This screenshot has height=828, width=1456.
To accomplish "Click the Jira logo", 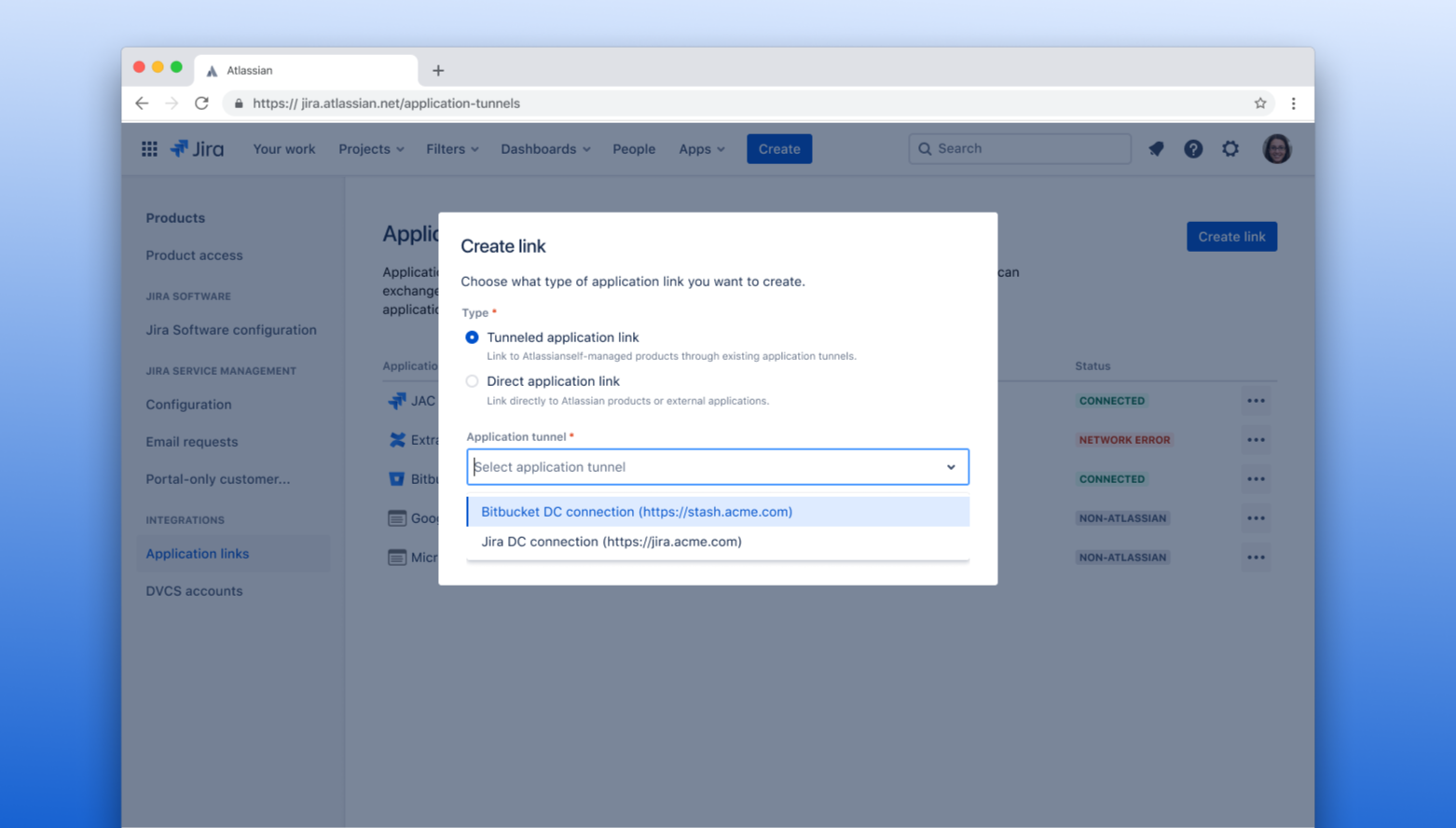I will pyautogui.click(x=197, y=149).
